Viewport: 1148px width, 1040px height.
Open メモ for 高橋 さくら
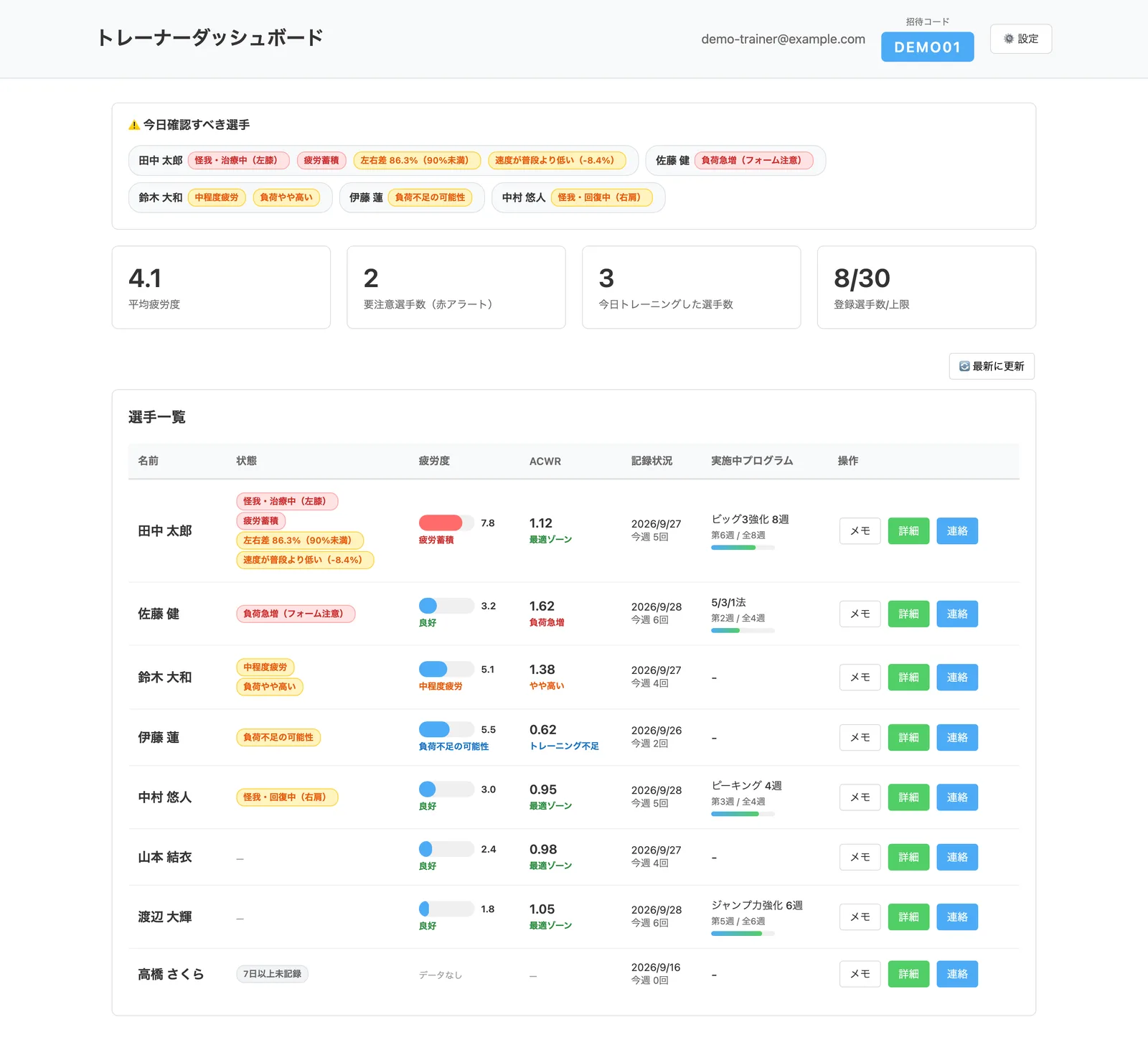tap(860, 974)
